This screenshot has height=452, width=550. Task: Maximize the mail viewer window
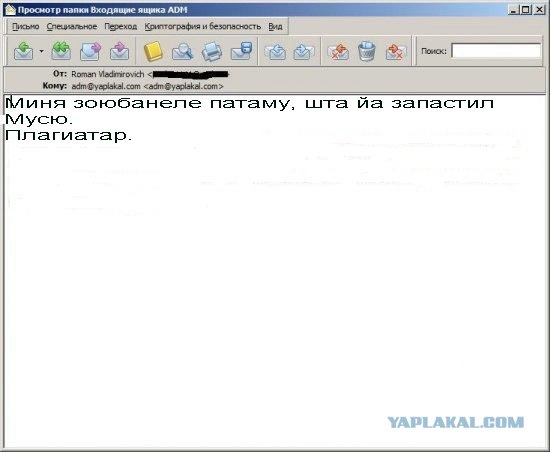coord(526,10)
